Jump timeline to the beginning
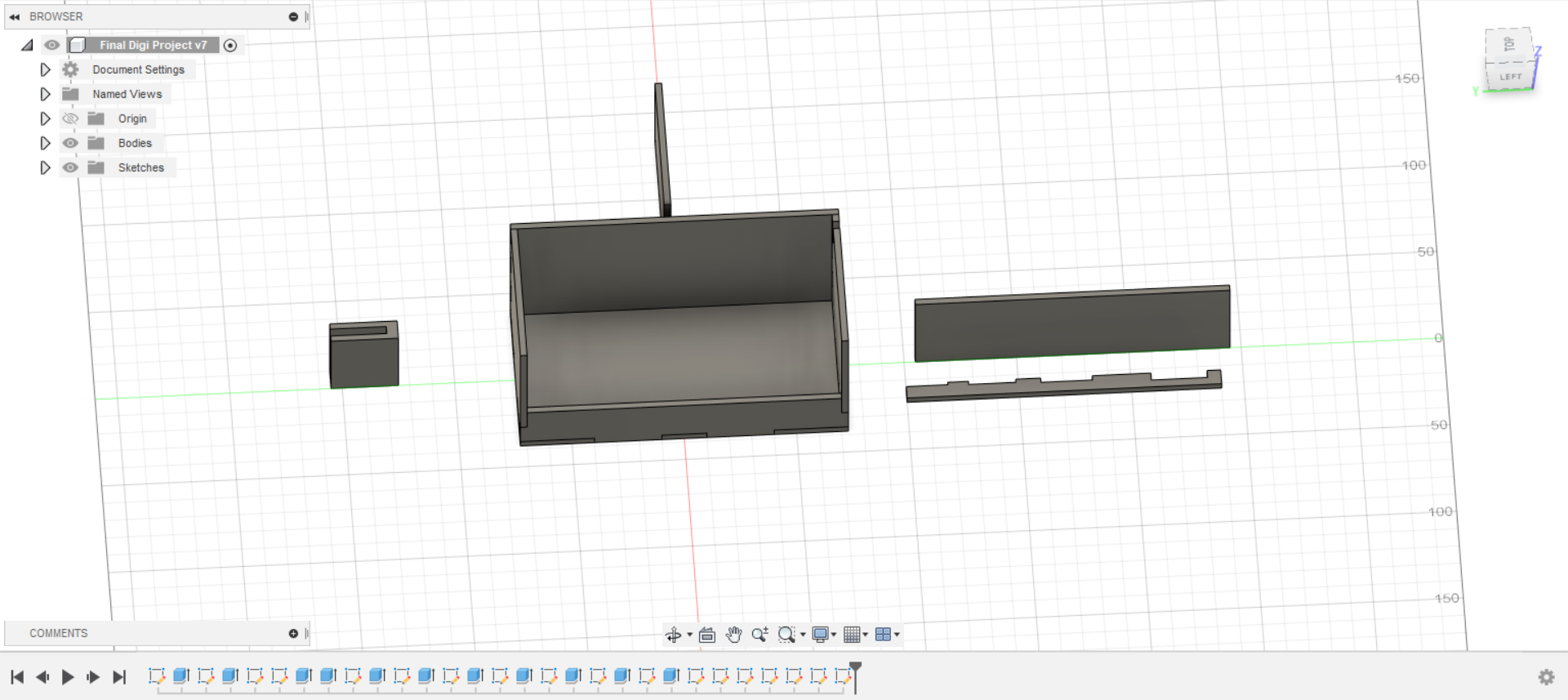 [17, 677]
